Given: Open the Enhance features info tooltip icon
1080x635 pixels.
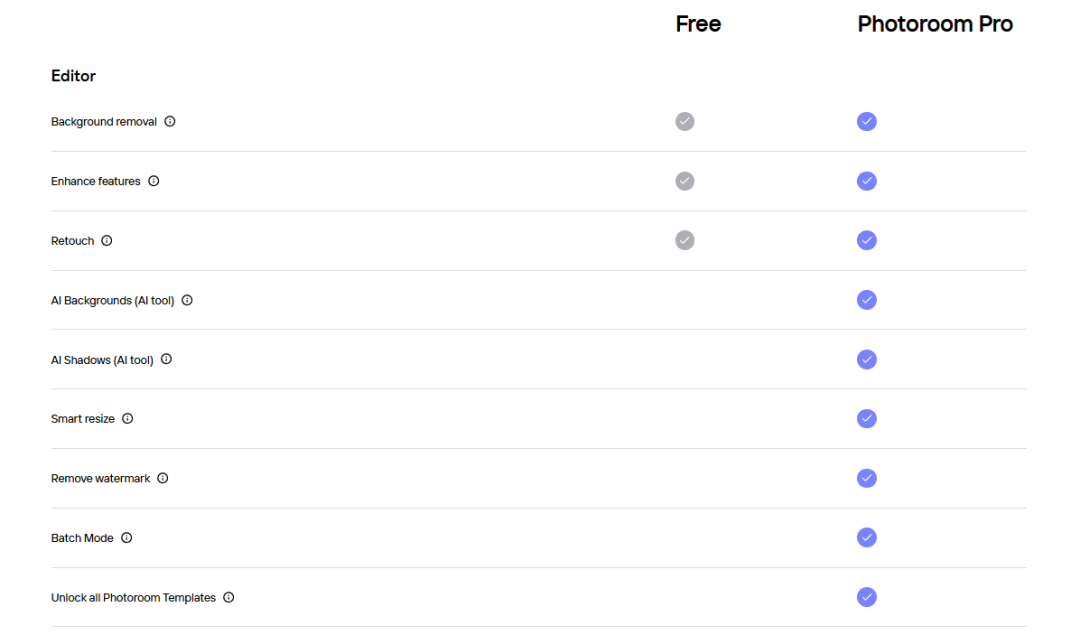Looking at the screenshot, I should [x=154, y=181].
